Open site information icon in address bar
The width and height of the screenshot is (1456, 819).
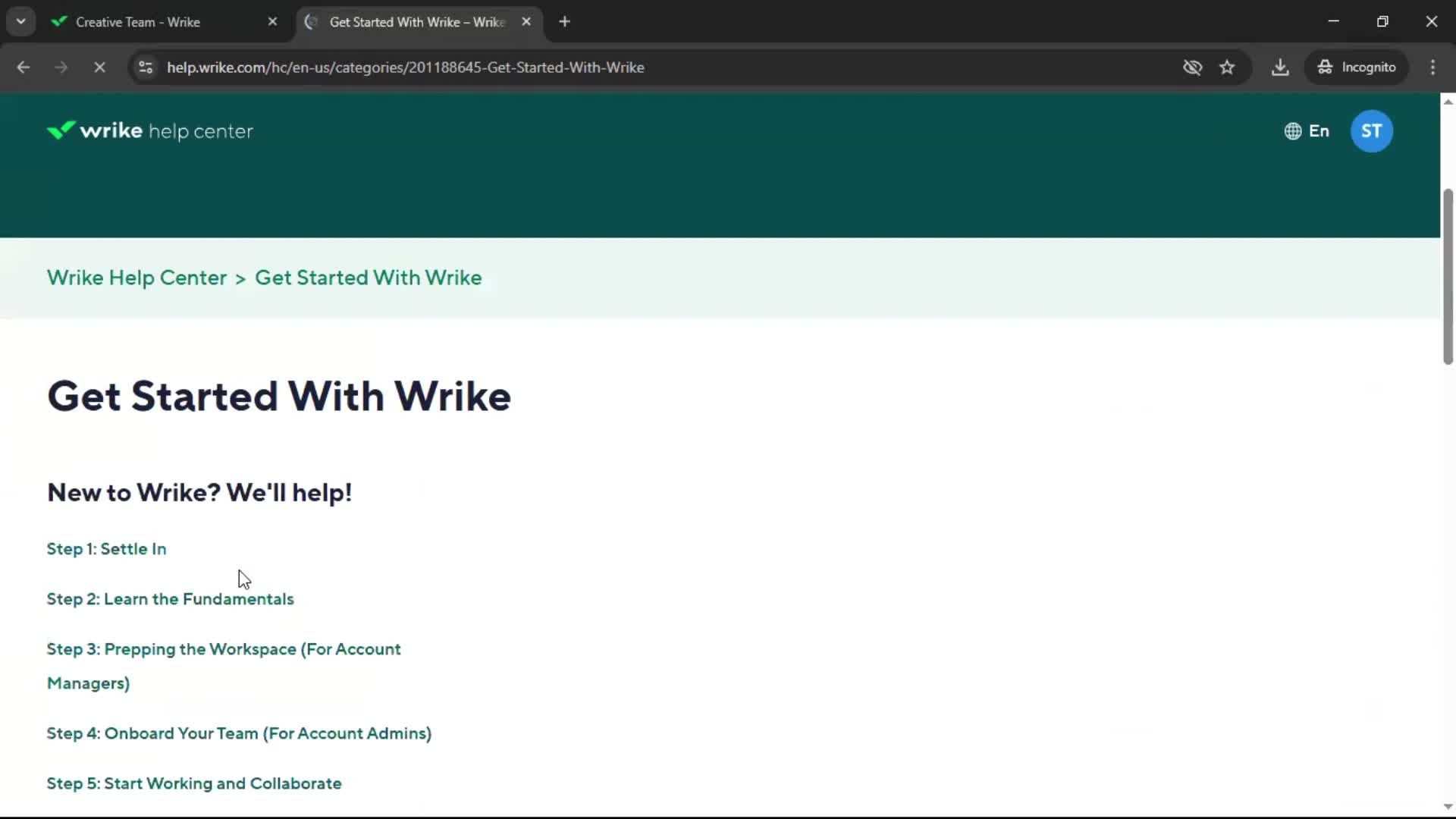point(146,67)
